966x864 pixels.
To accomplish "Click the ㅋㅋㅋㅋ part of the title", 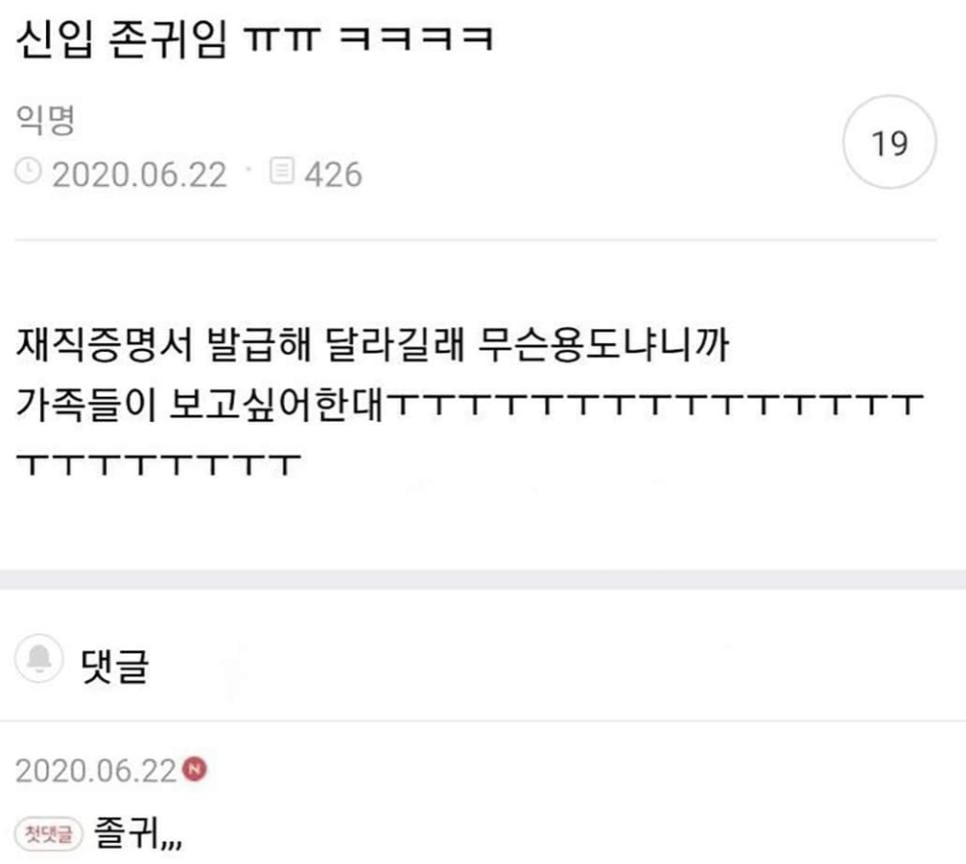I will [416, 38].
